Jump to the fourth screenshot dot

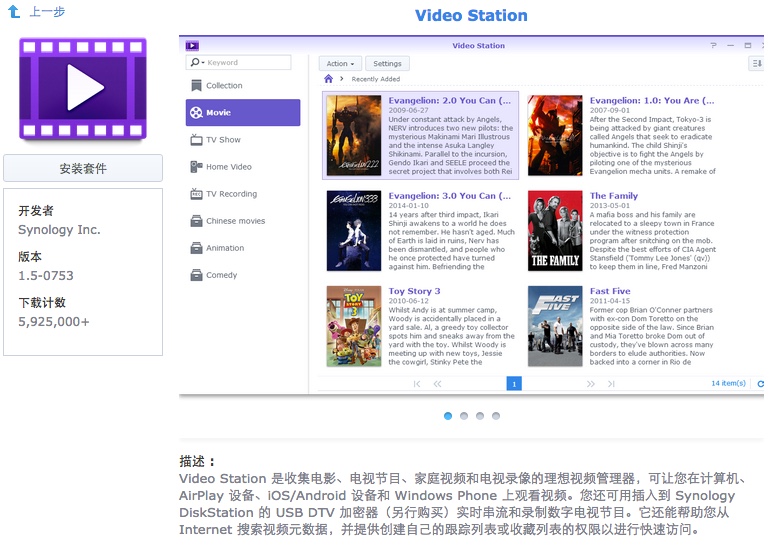click(x=496, y=415)
